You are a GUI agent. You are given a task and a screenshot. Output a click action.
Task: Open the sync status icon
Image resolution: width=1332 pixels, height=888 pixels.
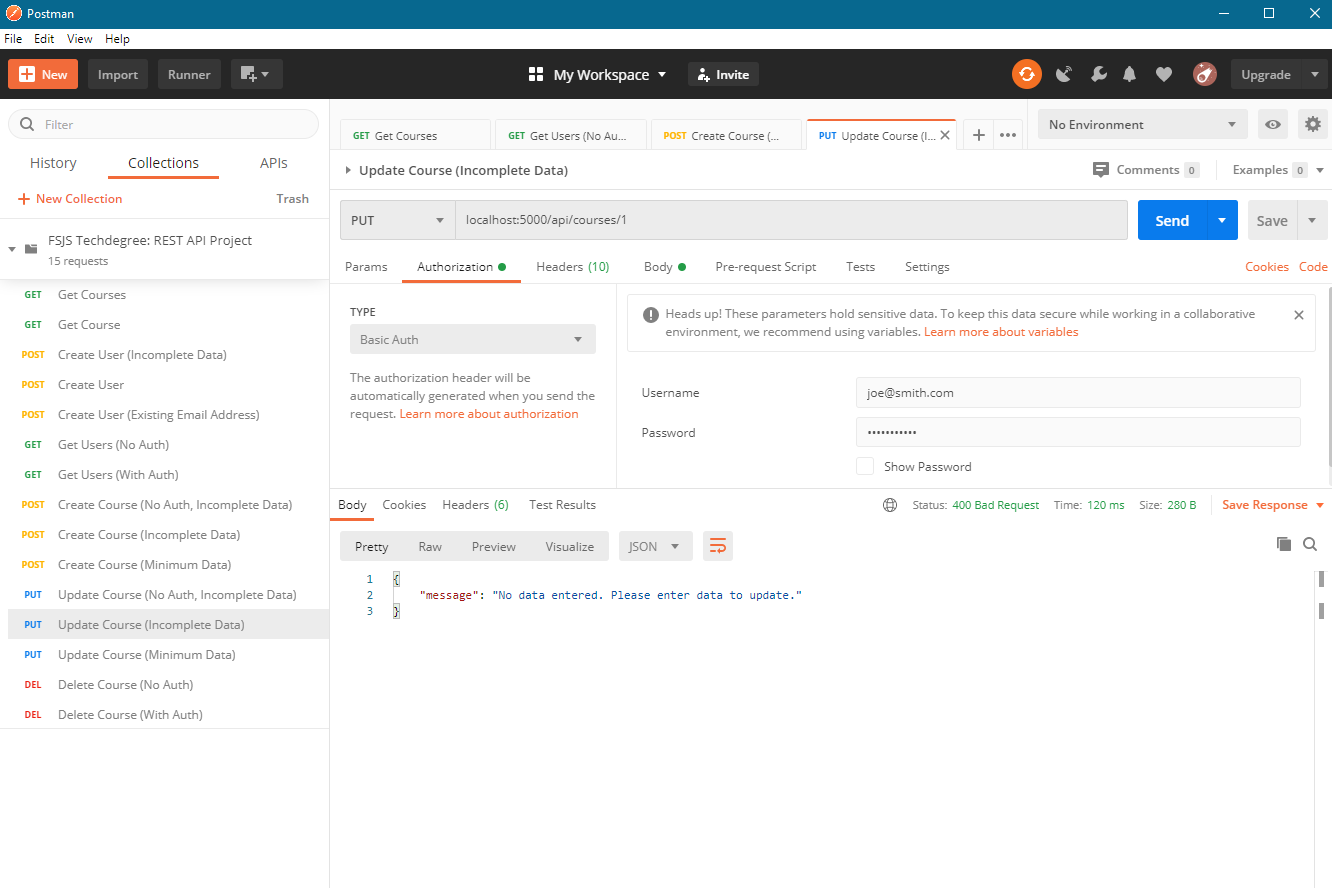click(x=1026, y=74)
